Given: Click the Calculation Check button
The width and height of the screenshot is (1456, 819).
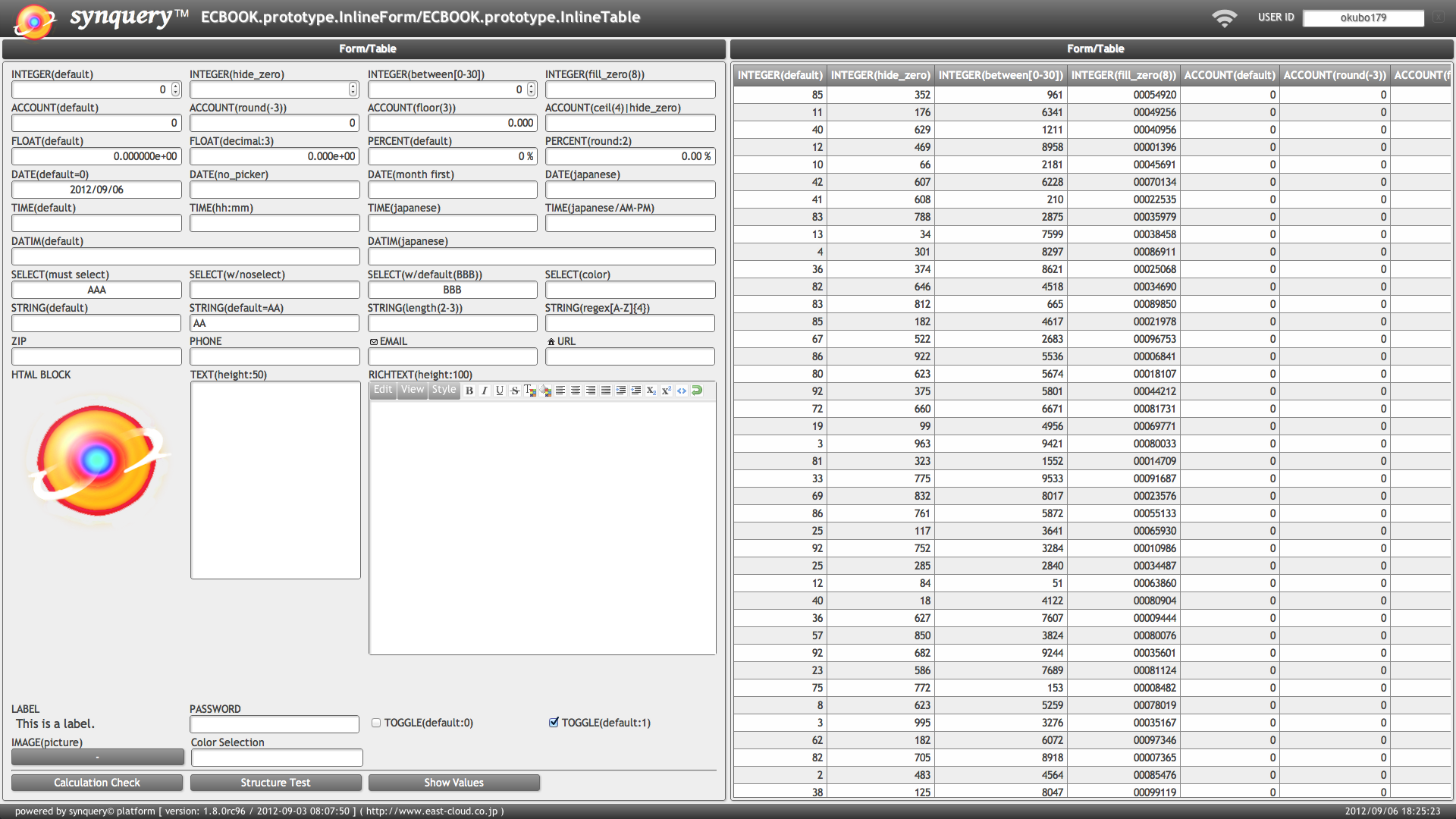Looking at the screenshot, I should click(97, 783).
